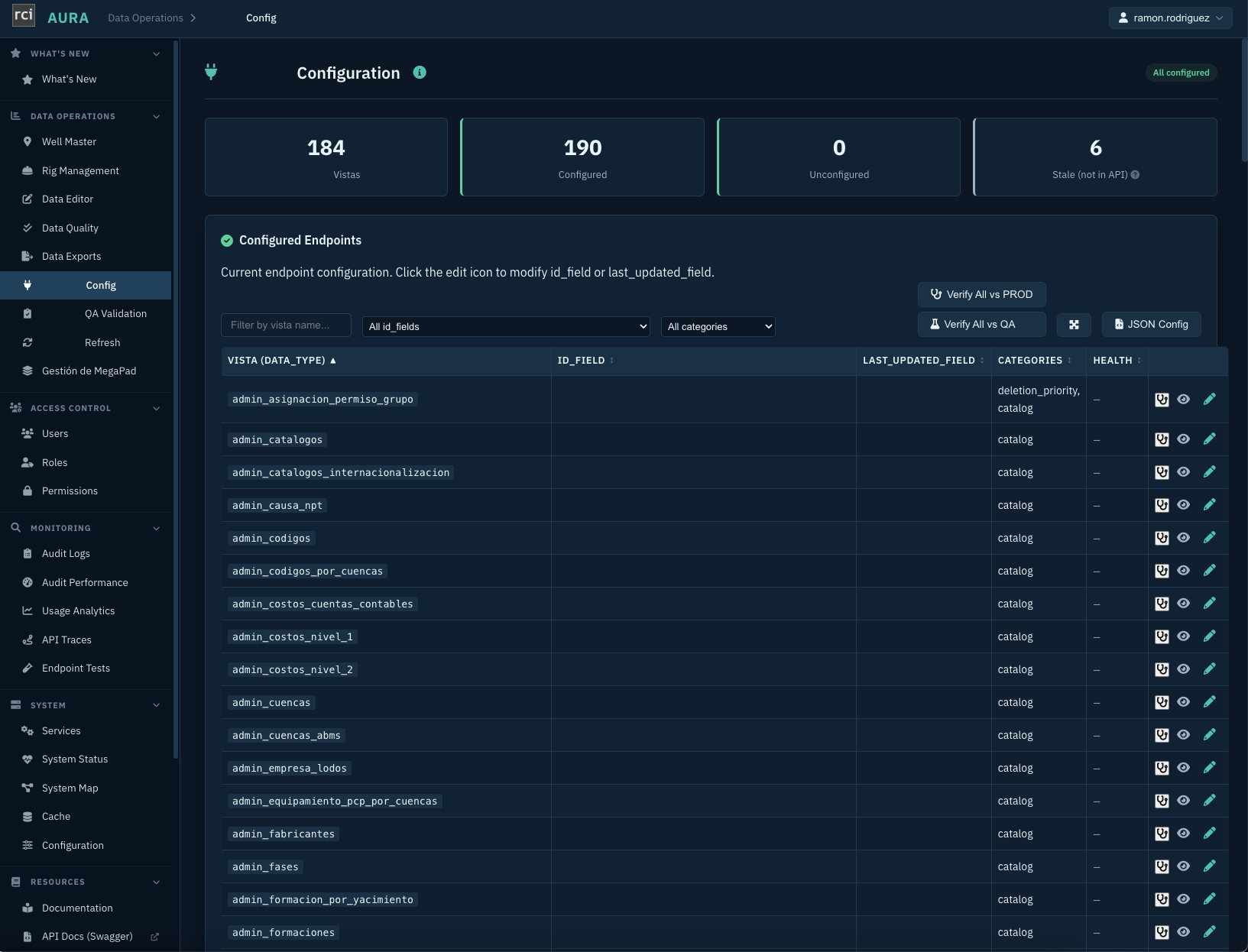The width and height of the screenshot is (1248, 952).
Task: Open ramon.rodriguez user menu
Action: (1170, 18)
